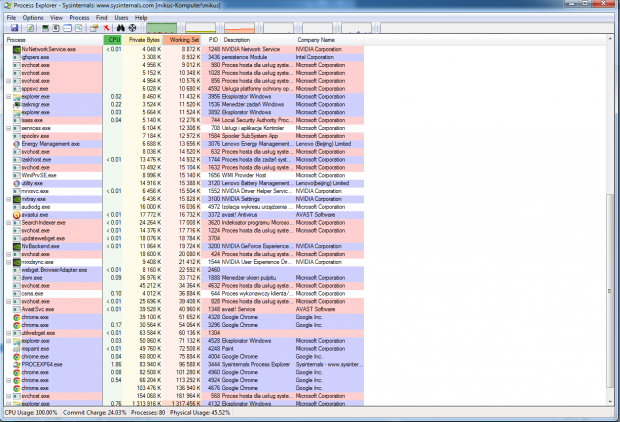Image resolution: width=620 pixels, height=422 pixels.
Task: Select the WmiPrvSE.exe process row
Action: (x=184, y=175)
